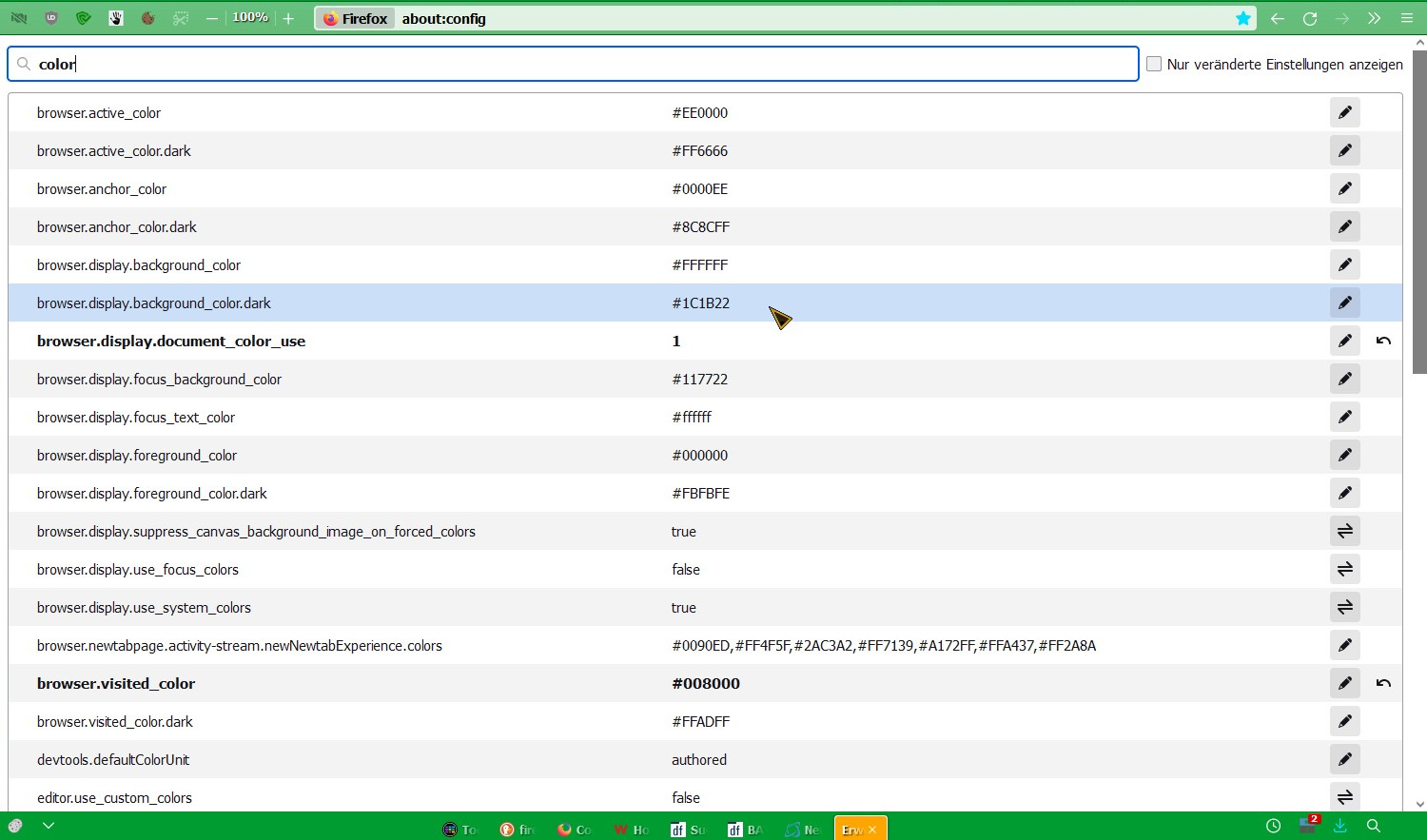Expand the overflow chevron in the navigation toolbar
Image resolution: width=1427 pixels, height=840 pixels.
[1374, 18]
